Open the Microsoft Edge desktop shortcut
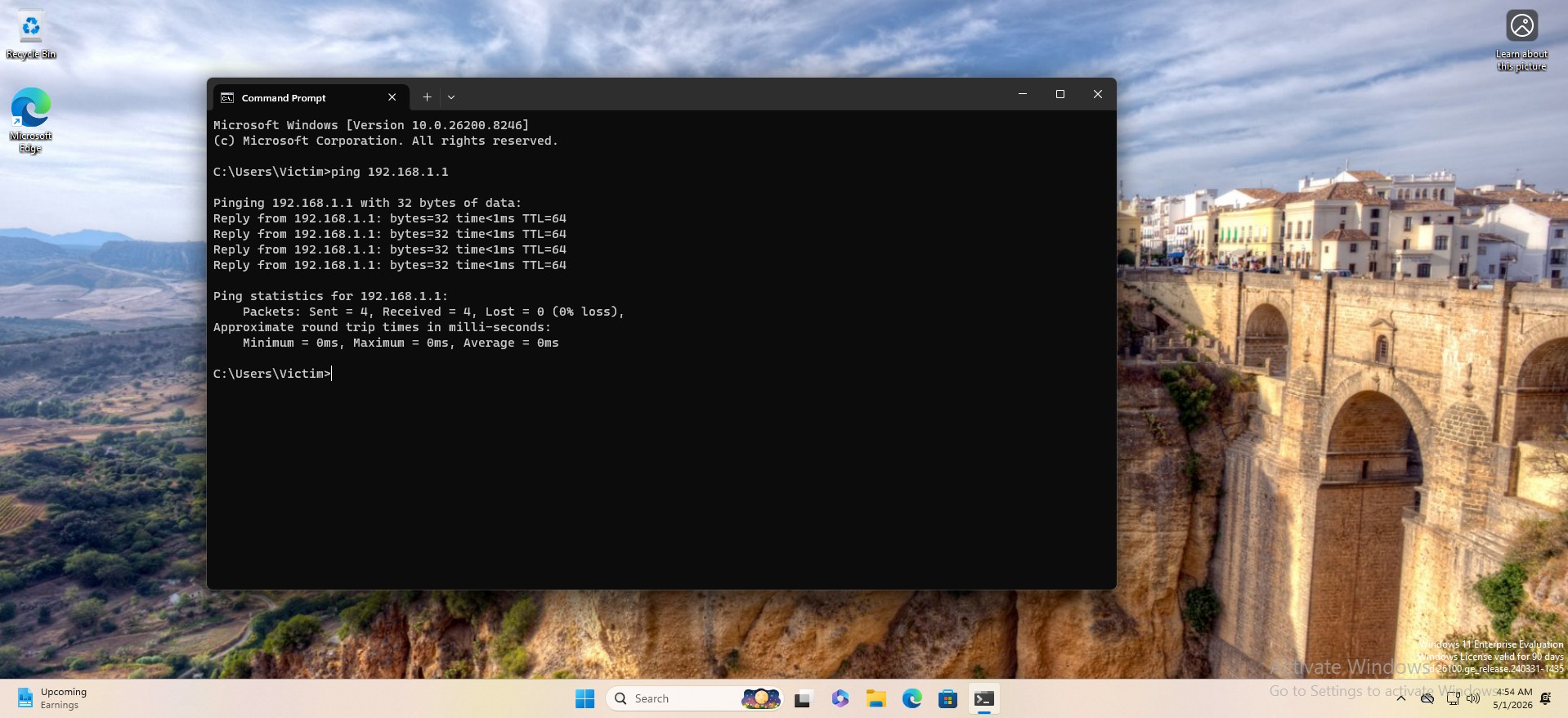Viewport: 1568px width, 718px height. tap(31, 119)
